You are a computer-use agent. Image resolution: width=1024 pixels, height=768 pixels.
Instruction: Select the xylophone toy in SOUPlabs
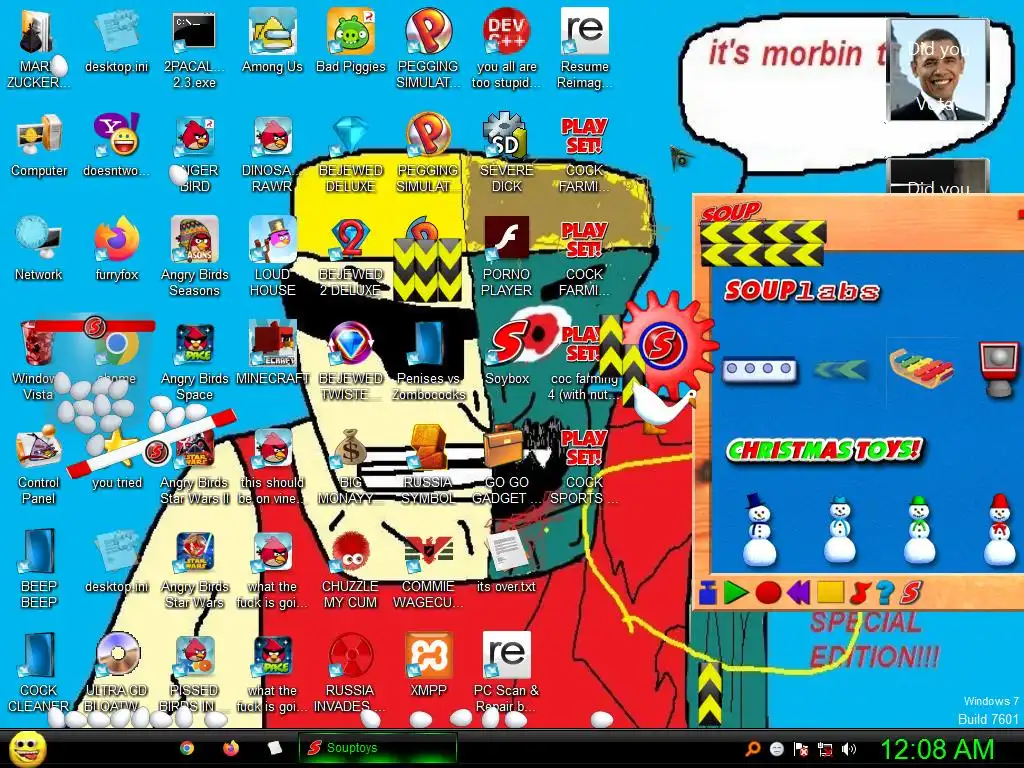pyautogui.click(x=921, y=369)
